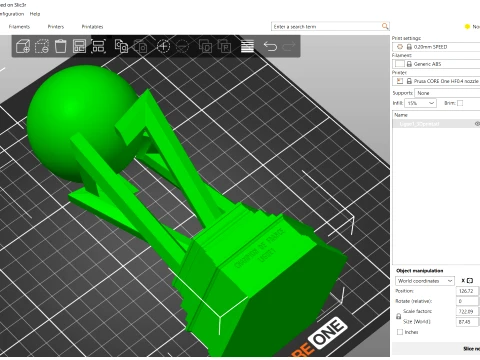Click the printer icon beside Prusa CORE One
The image size is (480, 360).
400,81
